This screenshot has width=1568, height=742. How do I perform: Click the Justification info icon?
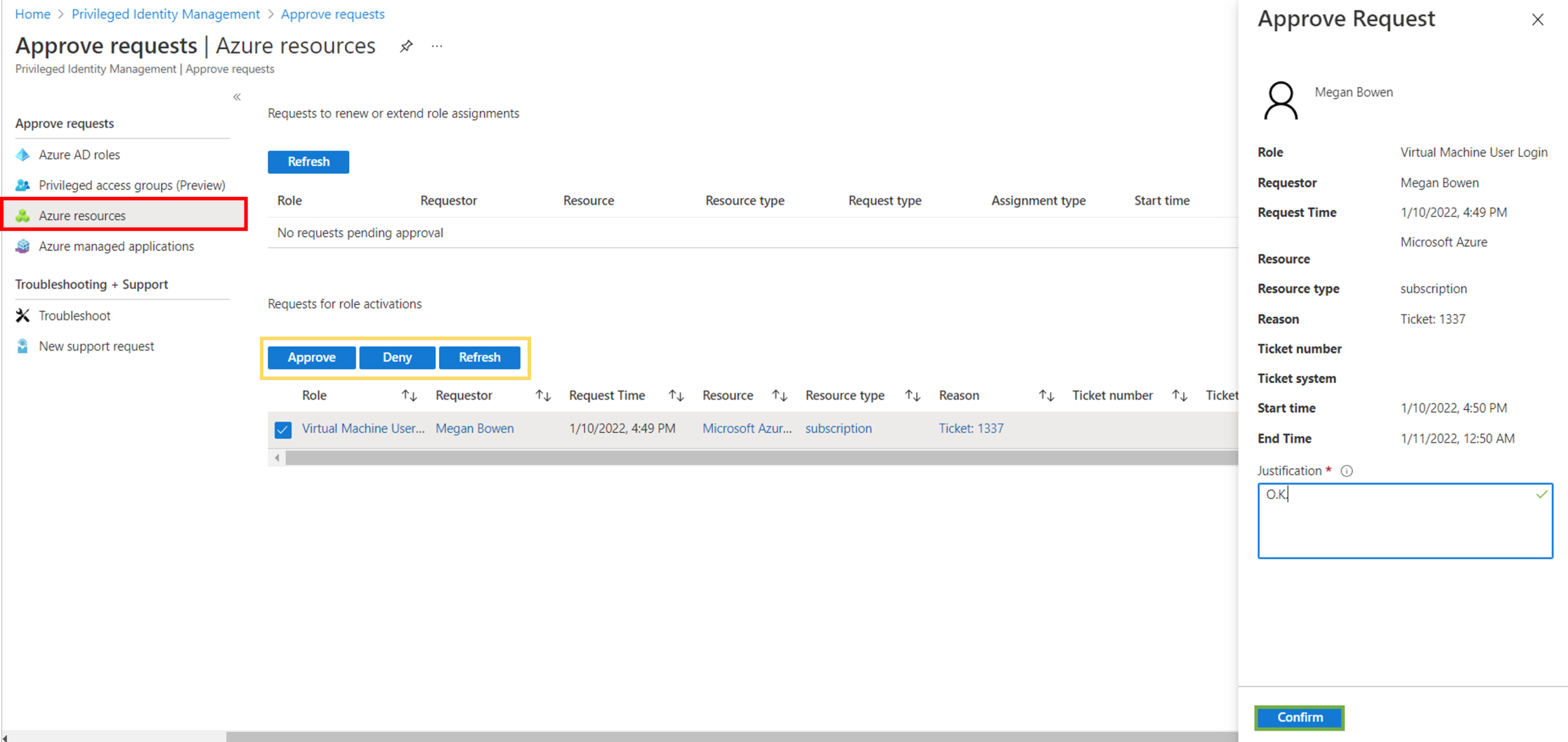pyautogui.click(x=1346, y=471)
